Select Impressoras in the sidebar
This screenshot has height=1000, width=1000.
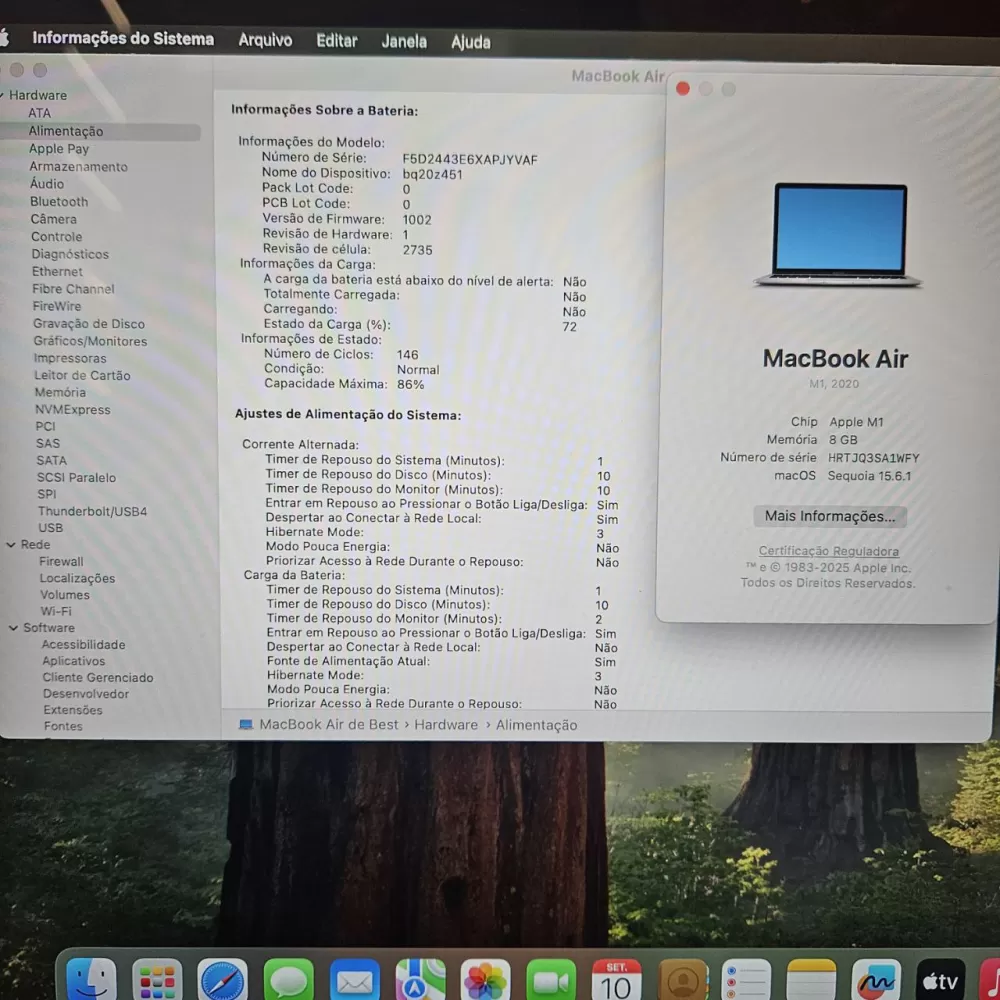click(70, 358)
